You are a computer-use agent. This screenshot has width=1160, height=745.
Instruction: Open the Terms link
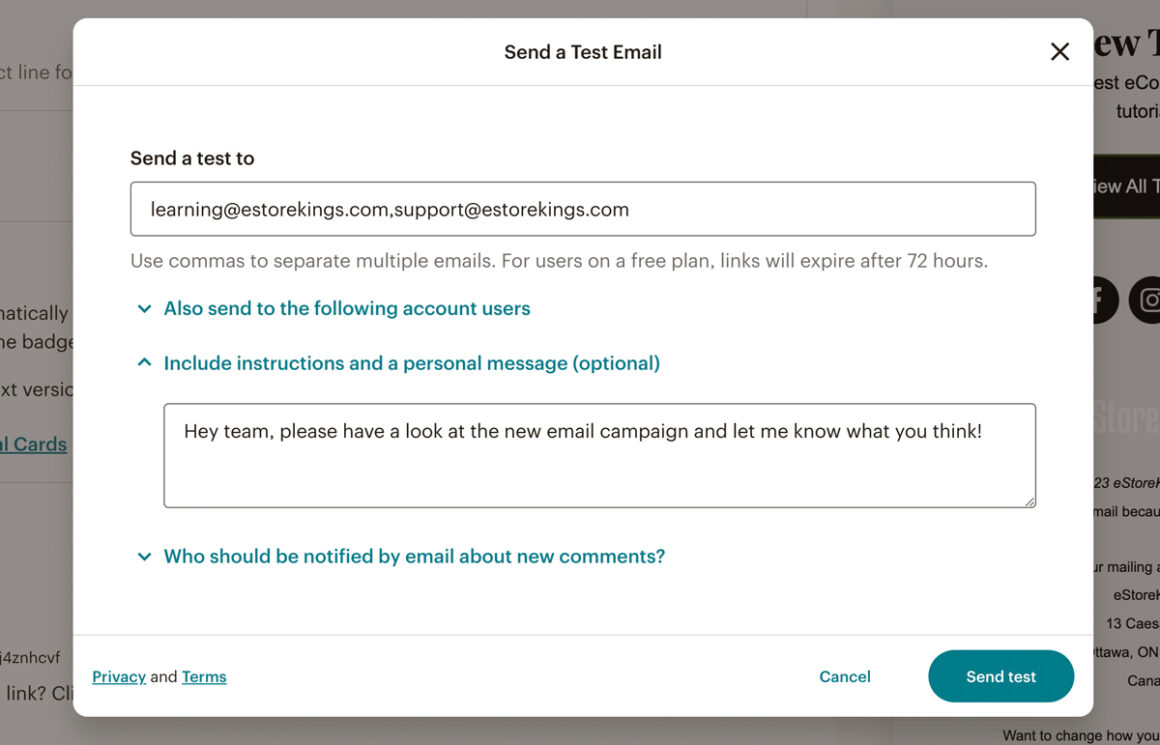coord(204,676)
